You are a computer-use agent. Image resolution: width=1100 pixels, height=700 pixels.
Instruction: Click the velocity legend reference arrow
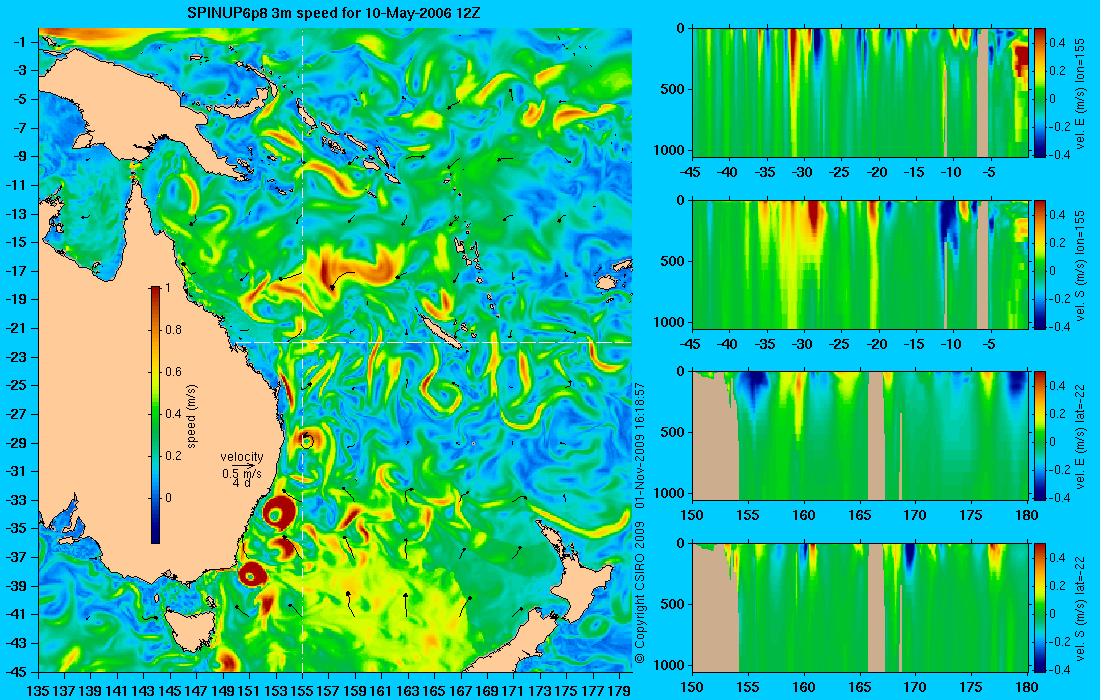click(x=243, y=465)
